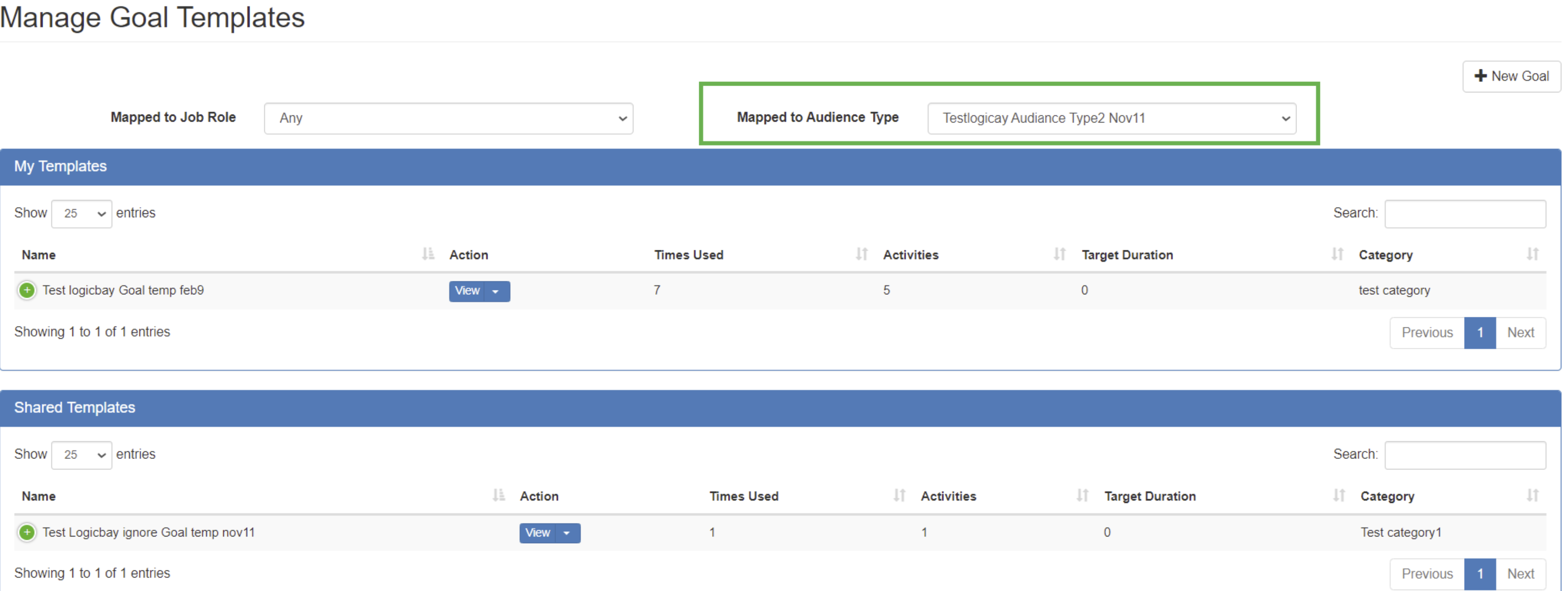Sort Shared Templates by Name column
The width and height of the screenshot is (1568, 591).
[x=39, y=496]
